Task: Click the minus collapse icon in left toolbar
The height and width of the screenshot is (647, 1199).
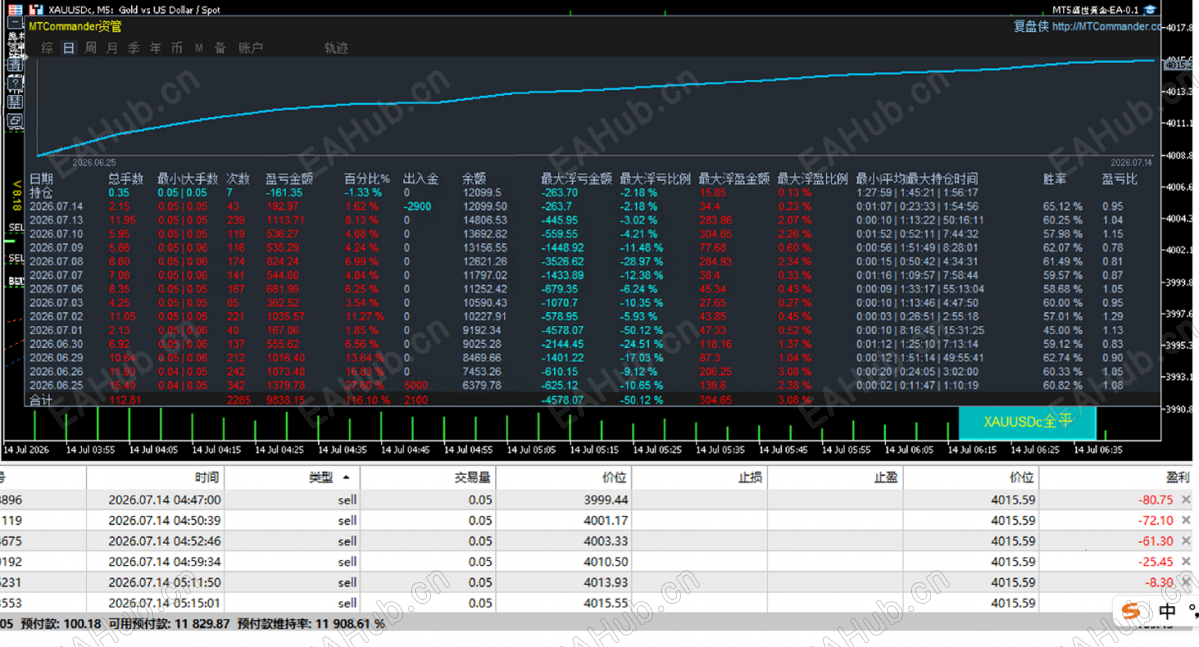Action: (15, 24)
